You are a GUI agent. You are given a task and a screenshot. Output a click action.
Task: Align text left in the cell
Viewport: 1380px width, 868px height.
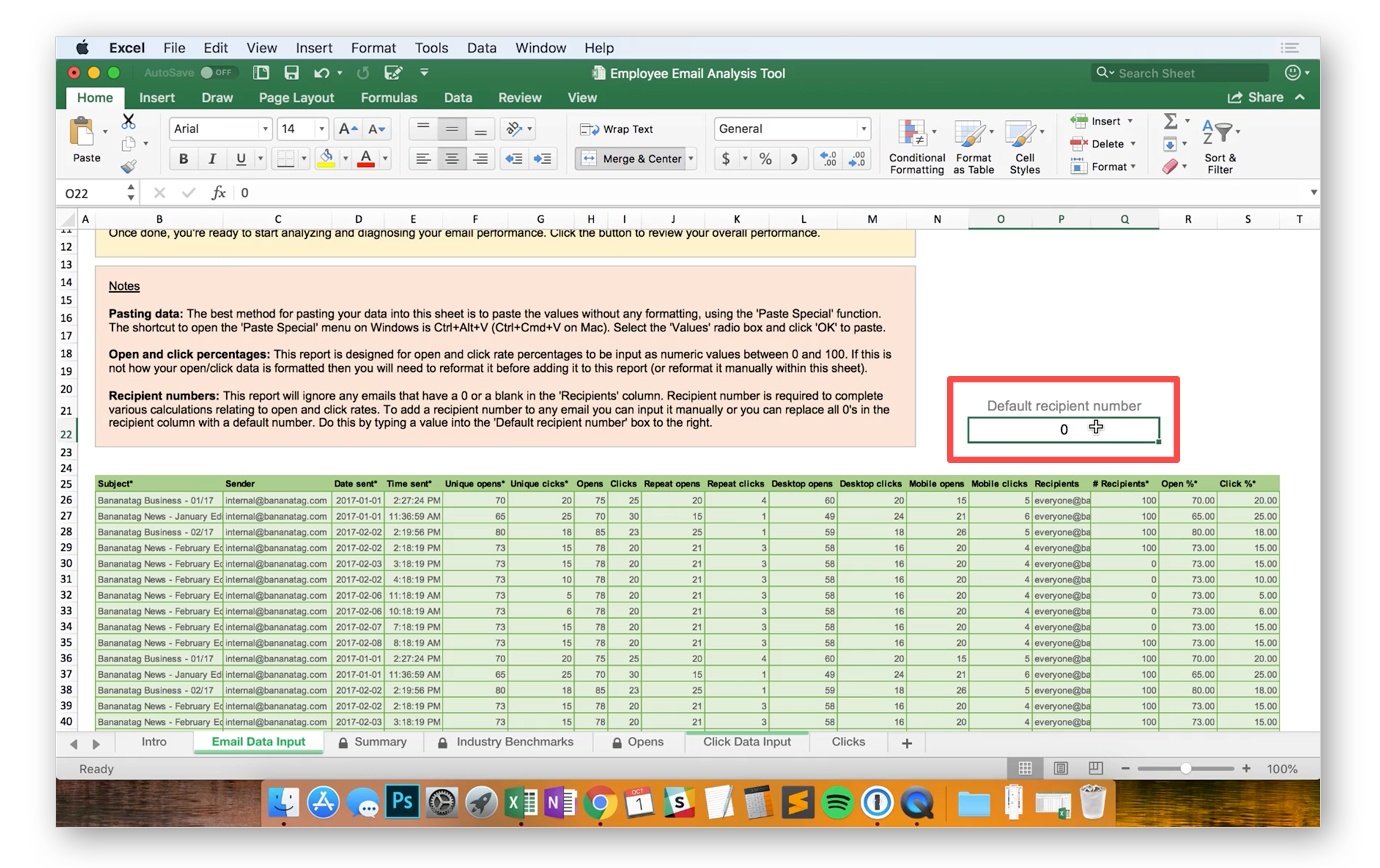423,159
